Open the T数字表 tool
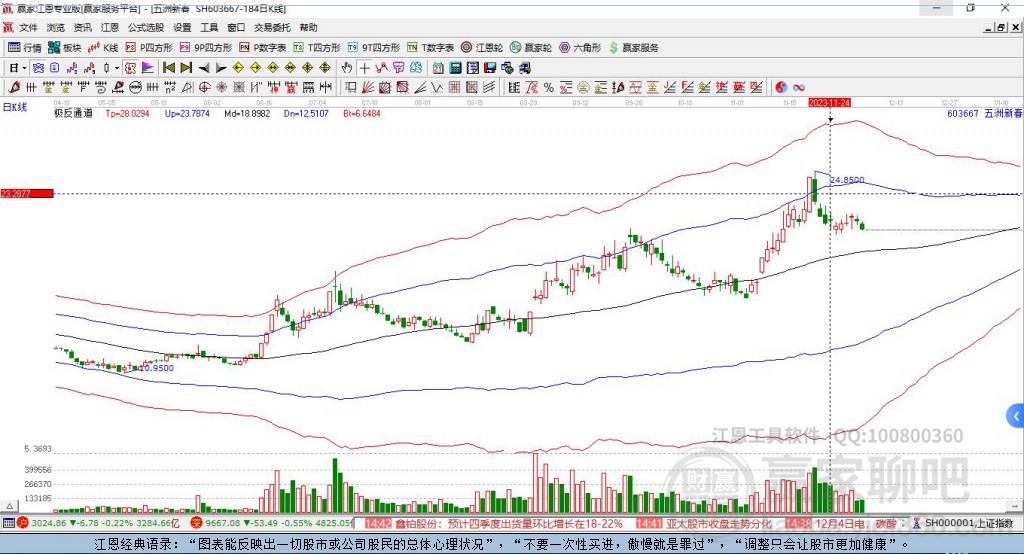 pyautogui.click(x=430, y=48)
